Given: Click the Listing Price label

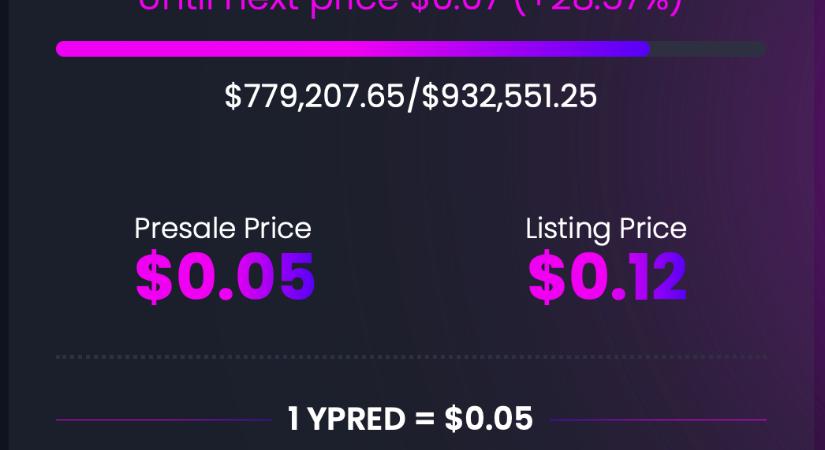Looking at the screenshot, I should (606, 230).
